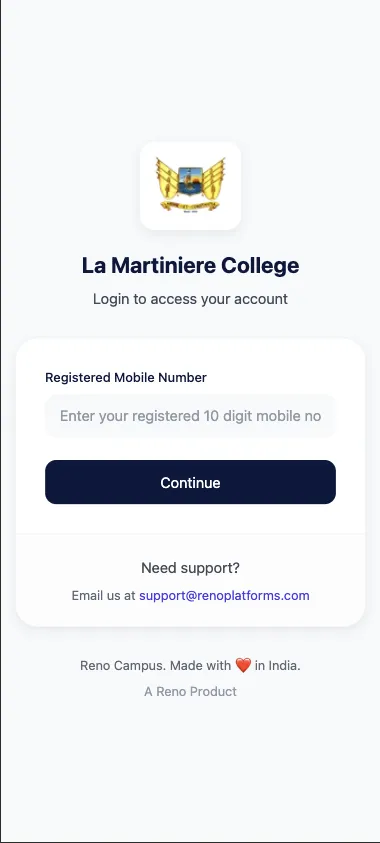Click the red heart emoji in footer
Image resolution: width=380 pixels, height=843 pixels.
pyautogui.click(x=243, y=666)
